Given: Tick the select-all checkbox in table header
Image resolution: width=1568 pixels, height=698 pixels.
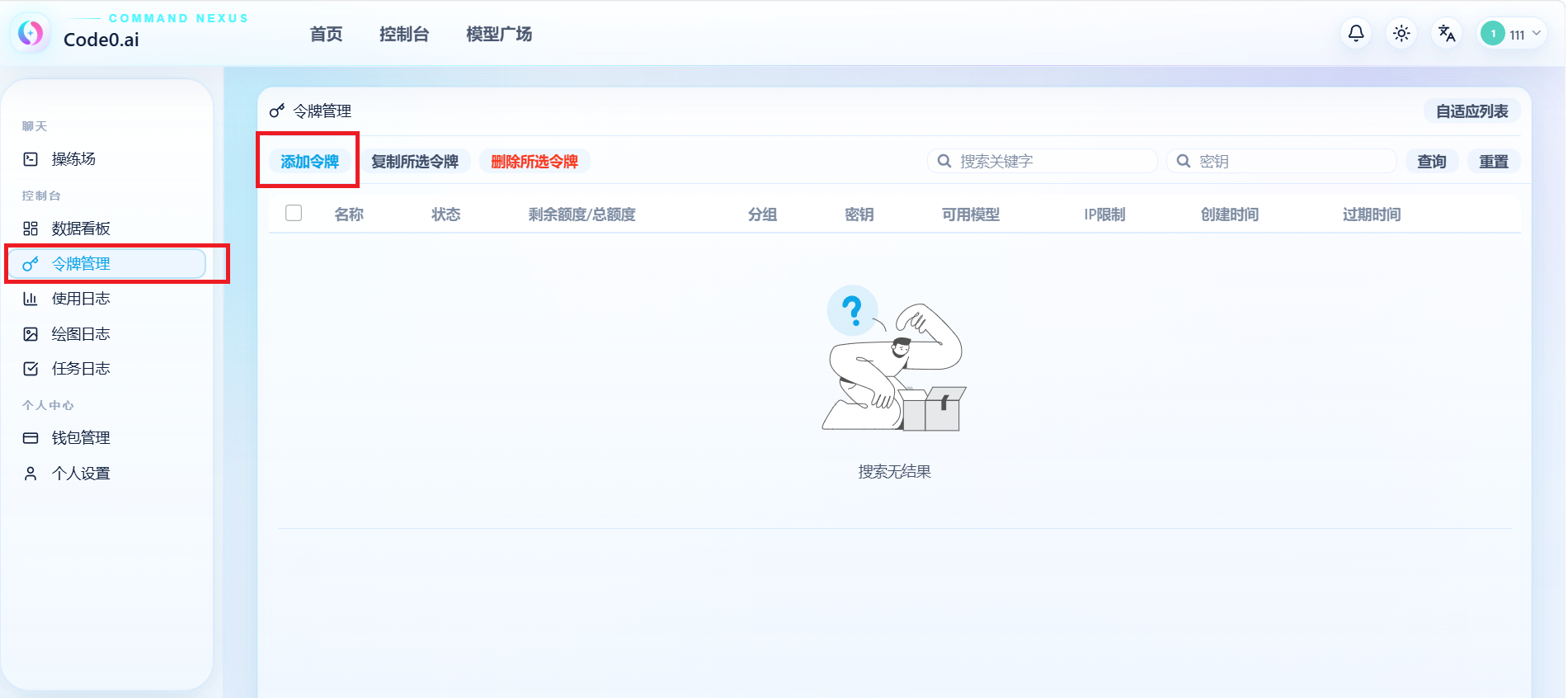Looking at the screenshot, I should [x=294, y=213].
